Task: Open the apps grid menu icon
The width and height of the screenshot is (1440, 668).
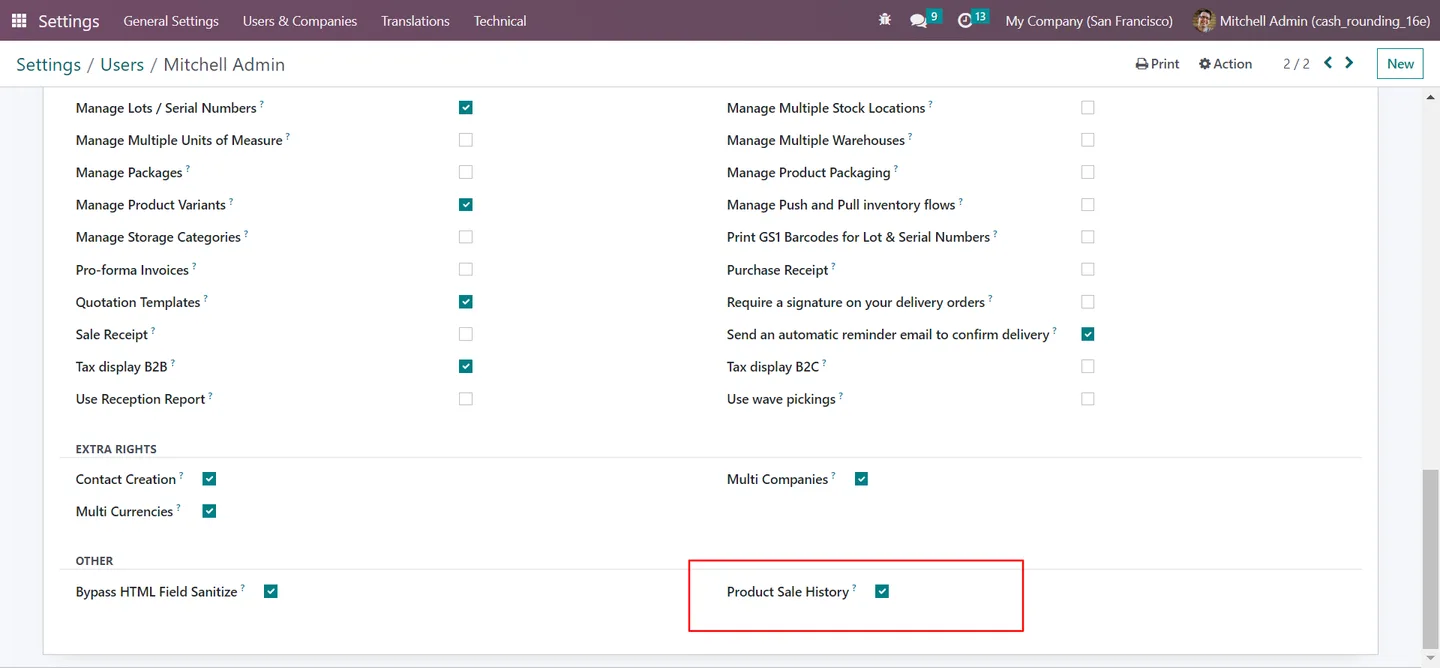Action: pos(19,20)
